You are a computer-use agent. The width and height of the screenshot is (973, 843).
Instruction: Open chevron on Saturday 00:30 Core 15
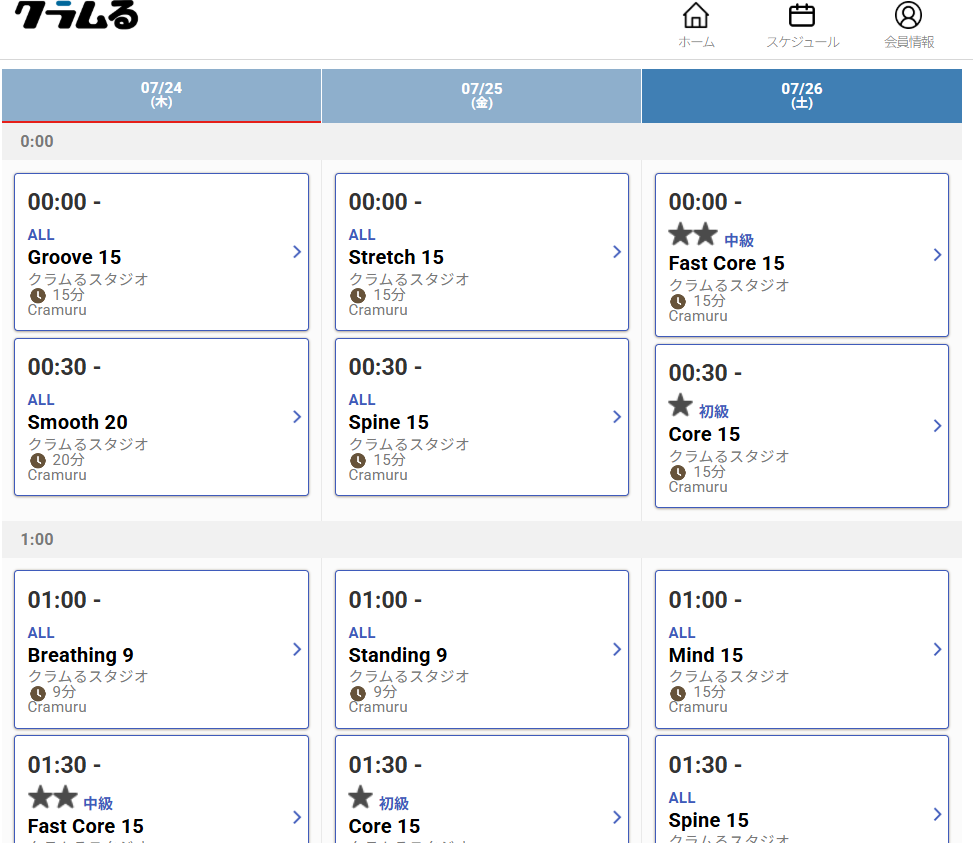click(x=937, y=426)
